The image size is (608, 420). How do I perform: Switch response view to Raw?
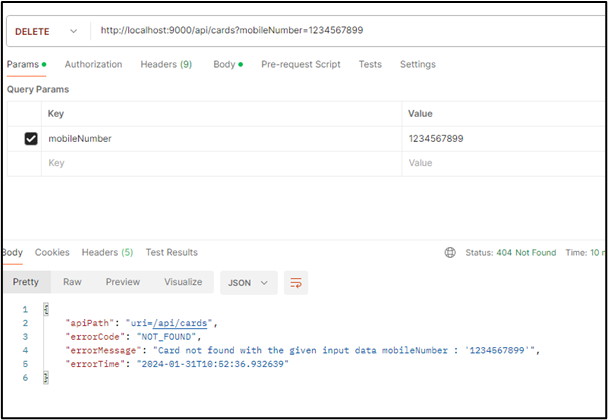72,283
